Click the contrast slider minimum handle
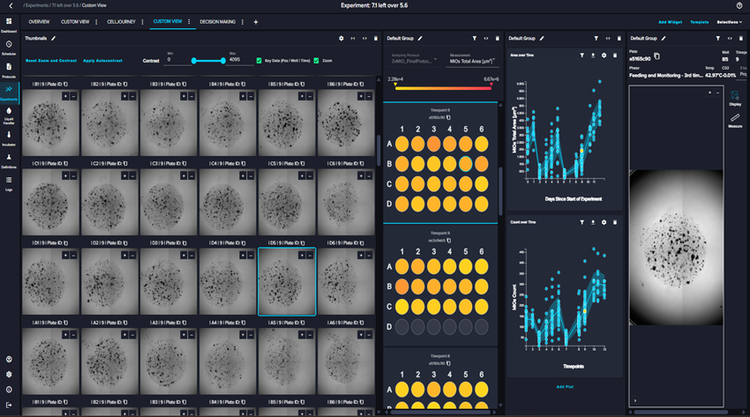This screenshot has width=750, height=417. [x=194, y=61]
